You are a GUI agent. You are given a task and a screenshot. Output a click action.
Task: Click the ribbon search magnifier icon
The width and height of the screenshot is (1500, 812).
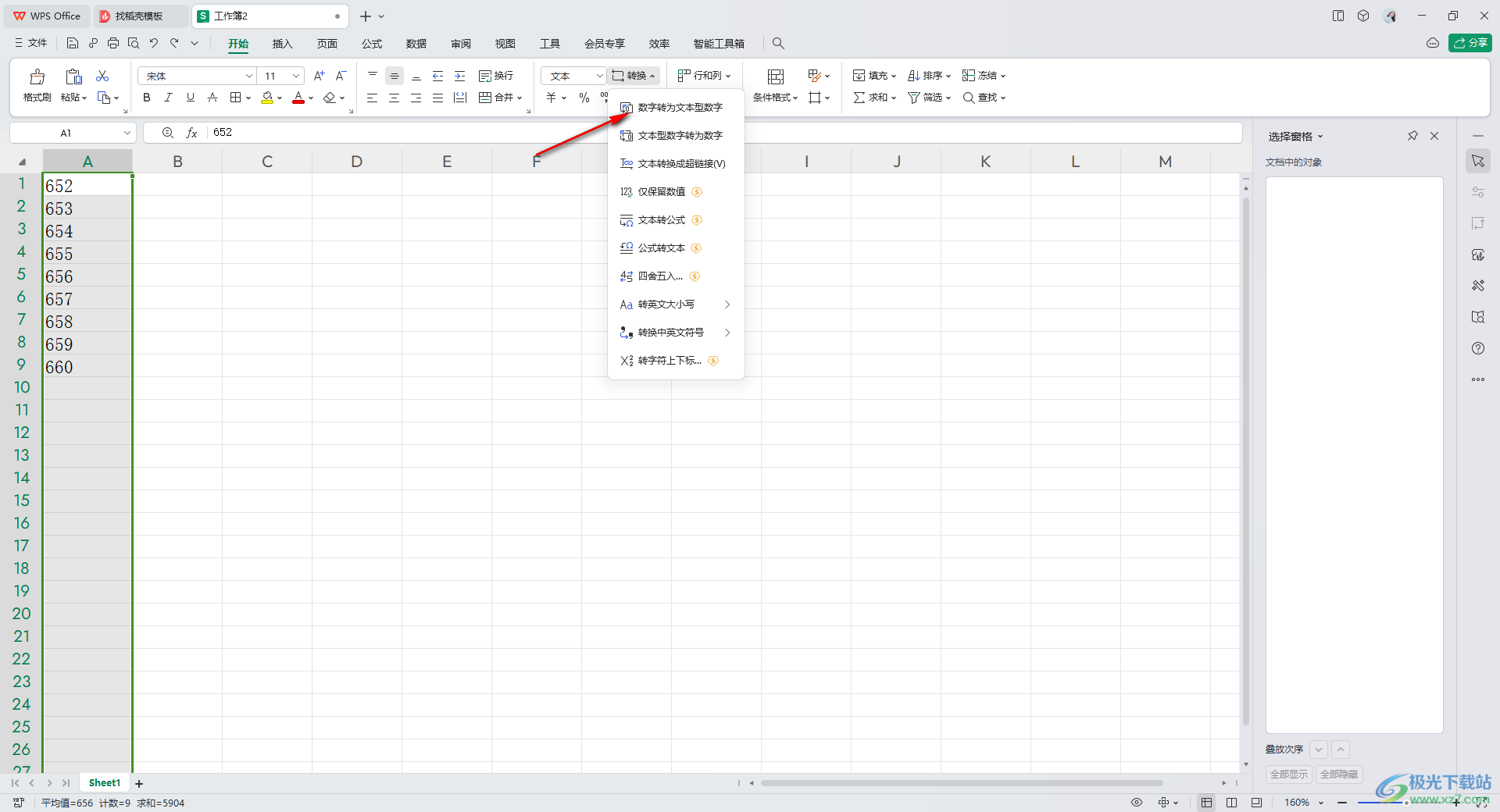click(x=778, y=44)
